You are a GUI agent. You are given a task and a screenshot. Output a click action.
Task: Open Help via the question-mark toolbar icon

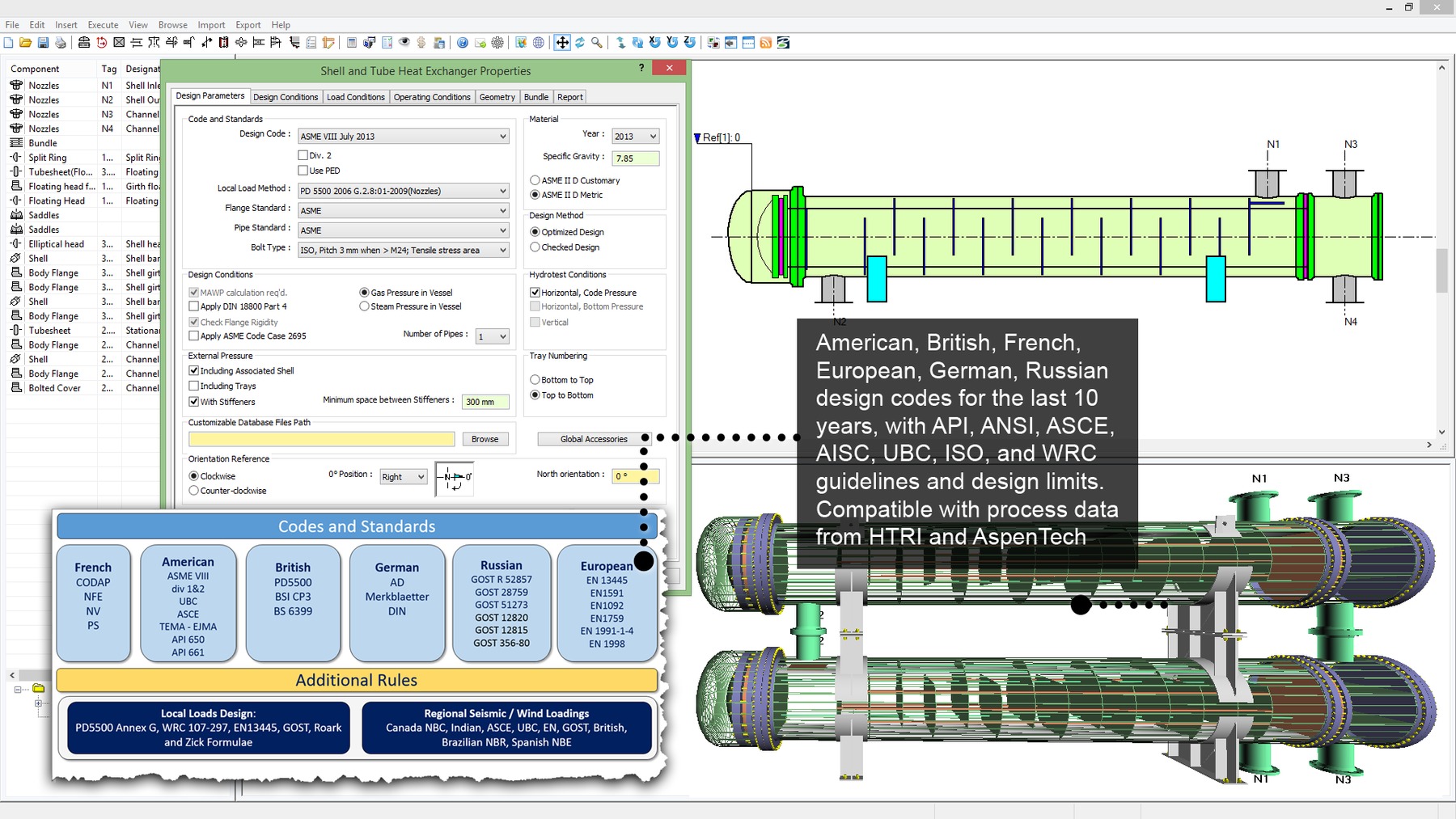tap(462, 42)
